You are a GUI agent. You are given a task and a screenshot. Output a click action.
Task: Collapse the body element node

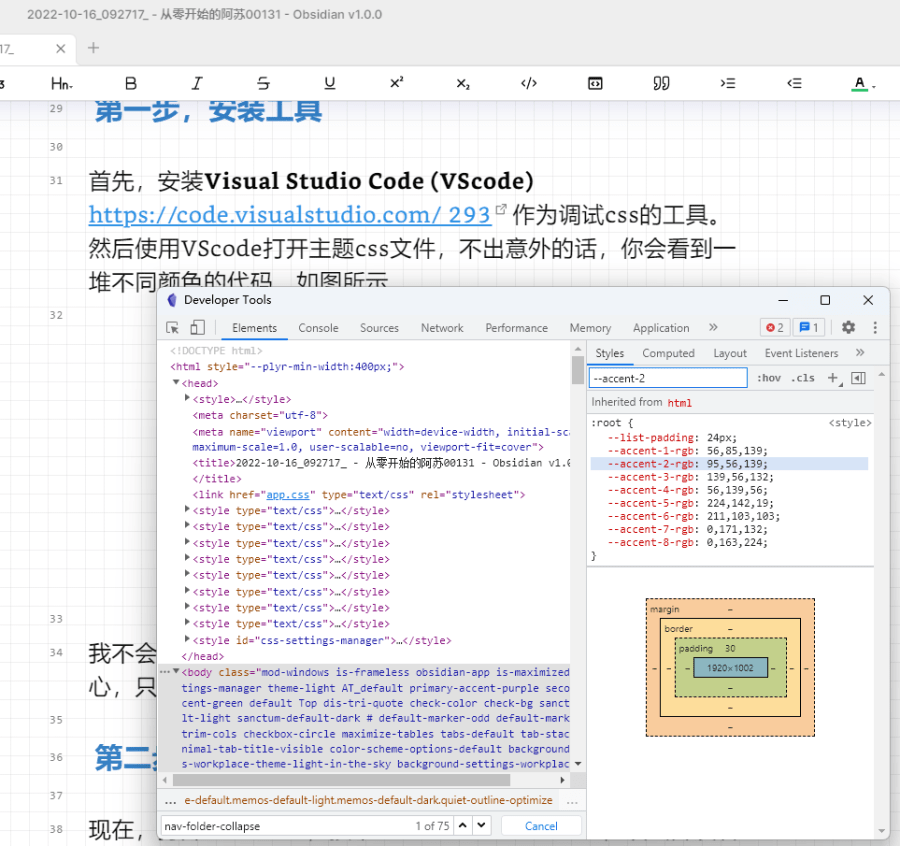[x=176, y=671]
